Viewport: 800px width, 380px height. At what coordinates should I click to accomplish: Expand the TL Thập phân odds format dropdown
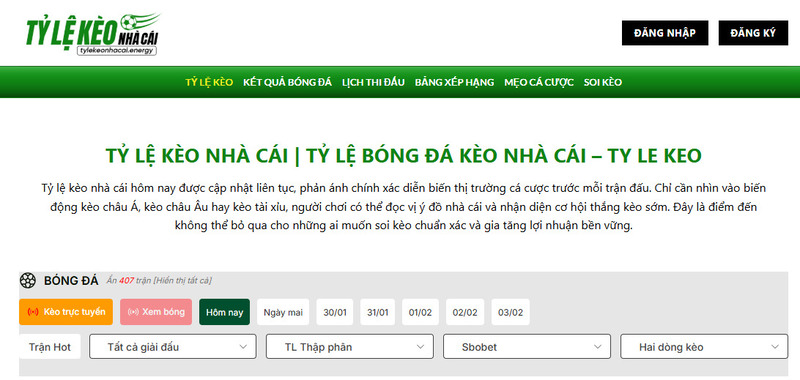tap(350, 347)
